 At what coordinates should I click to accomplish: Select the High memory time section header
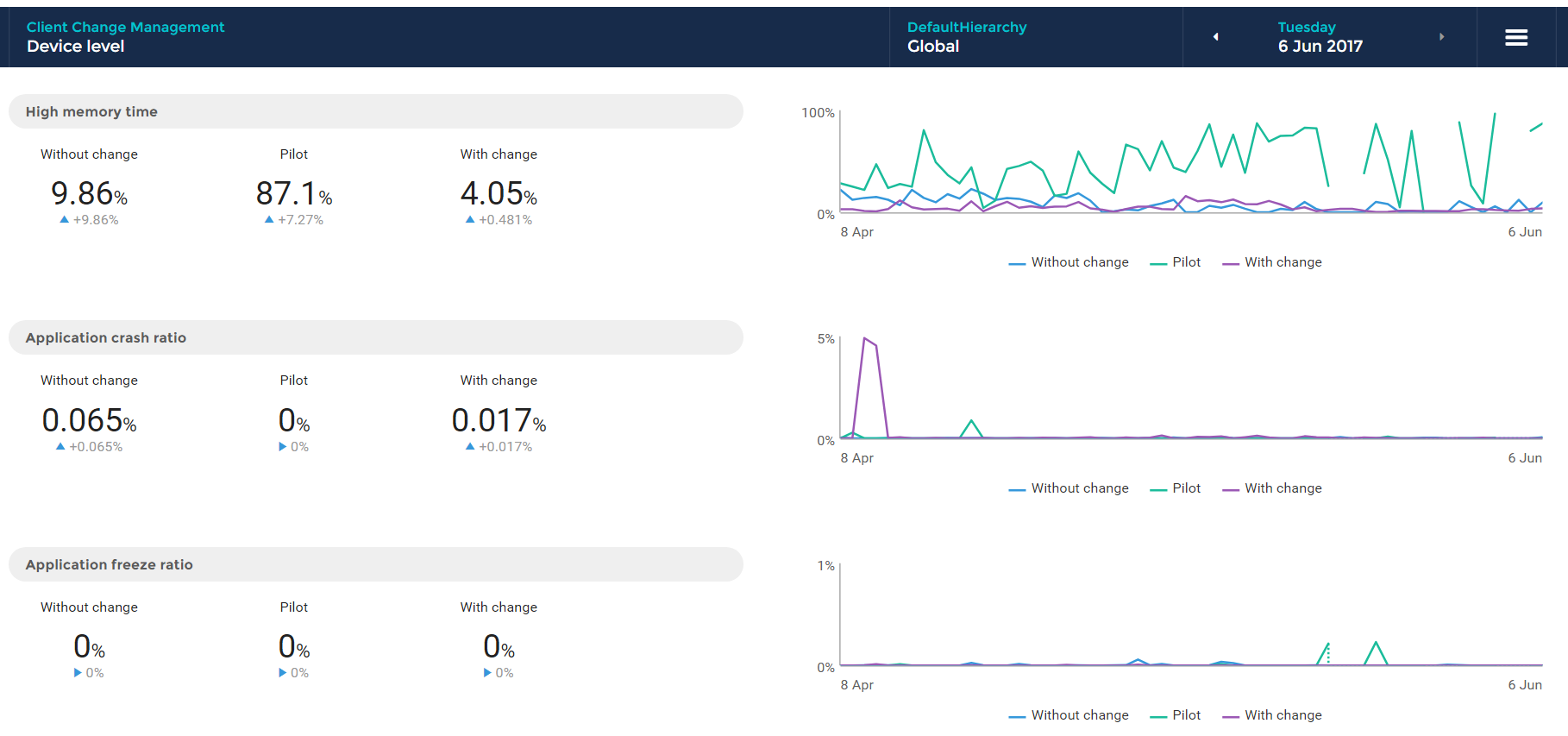click(376, 111)
